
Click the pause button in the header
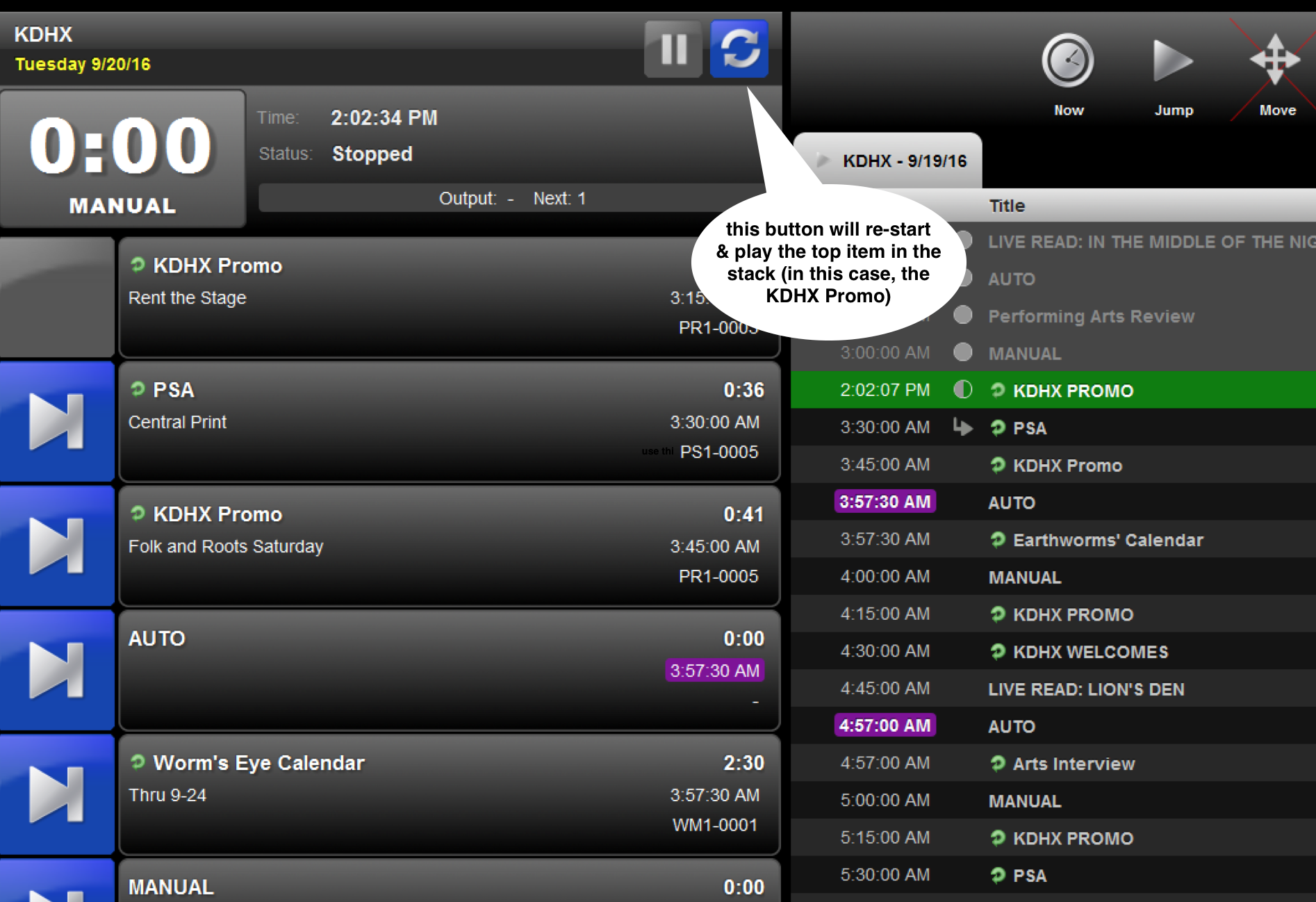pos(673,49)
